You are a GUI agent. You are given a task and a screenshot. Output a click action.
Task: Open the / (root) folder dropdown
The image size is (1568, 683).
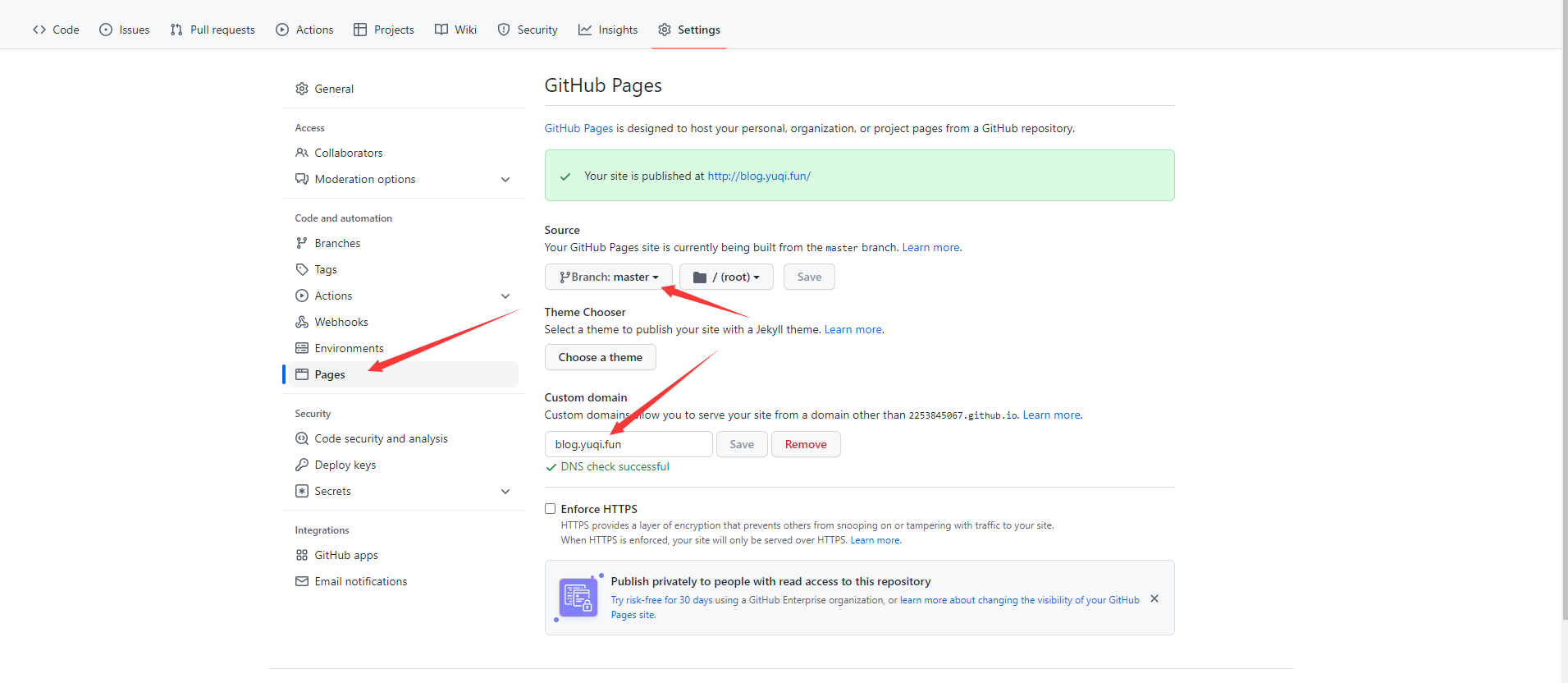pyautogui.click(x=726, y=277)
